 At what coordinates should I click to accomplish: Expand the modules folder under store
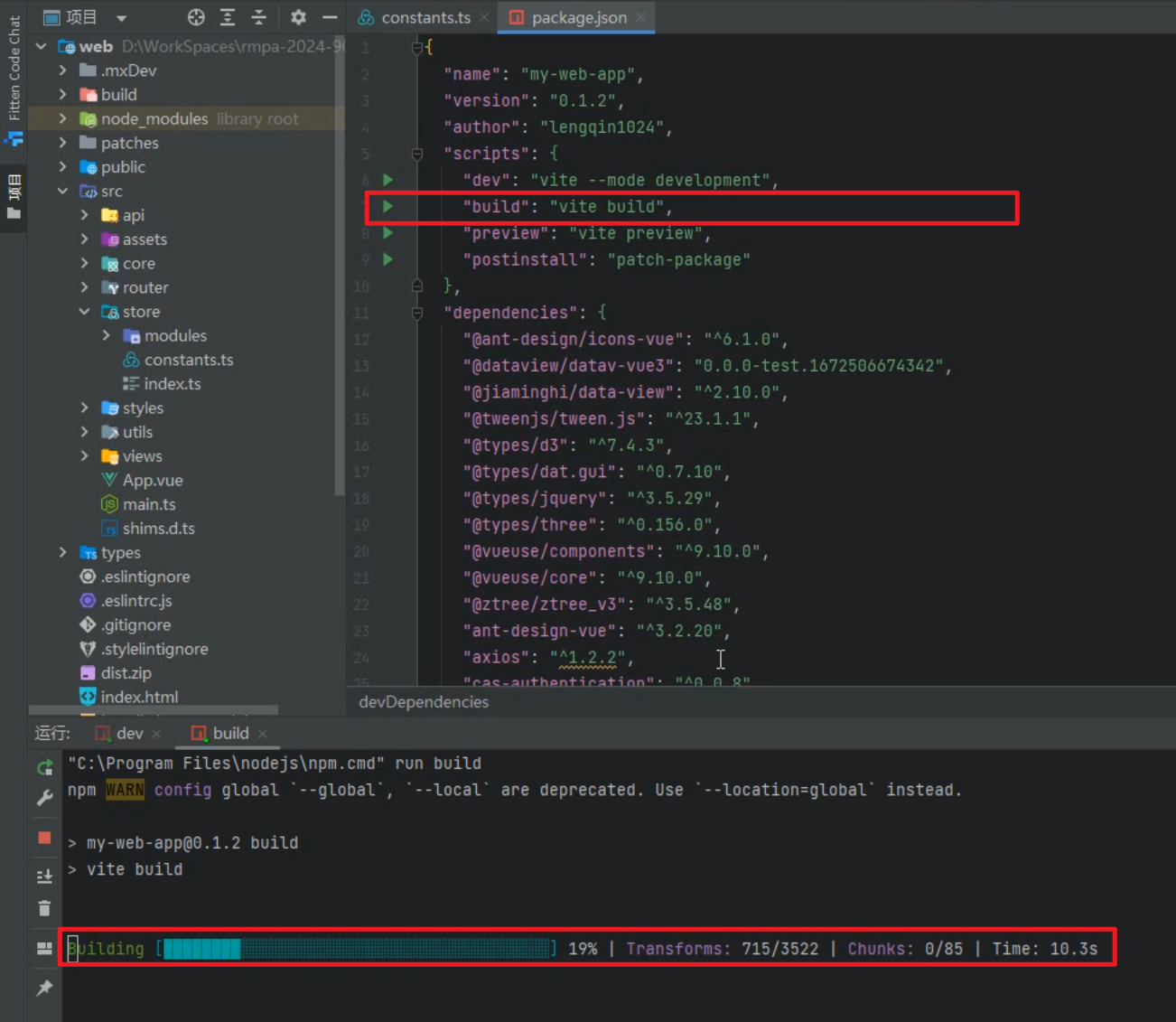pos(106,335)
